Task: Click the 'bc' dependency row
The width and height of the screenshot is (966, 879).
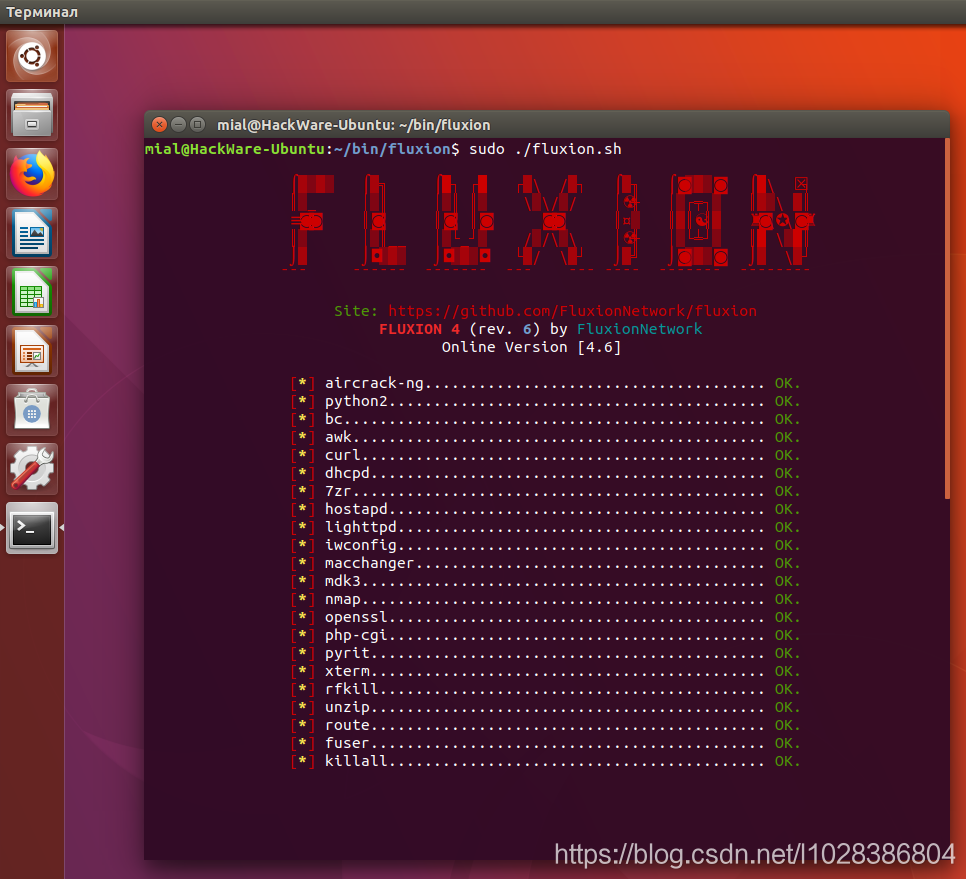Action: tap(546, 419)
